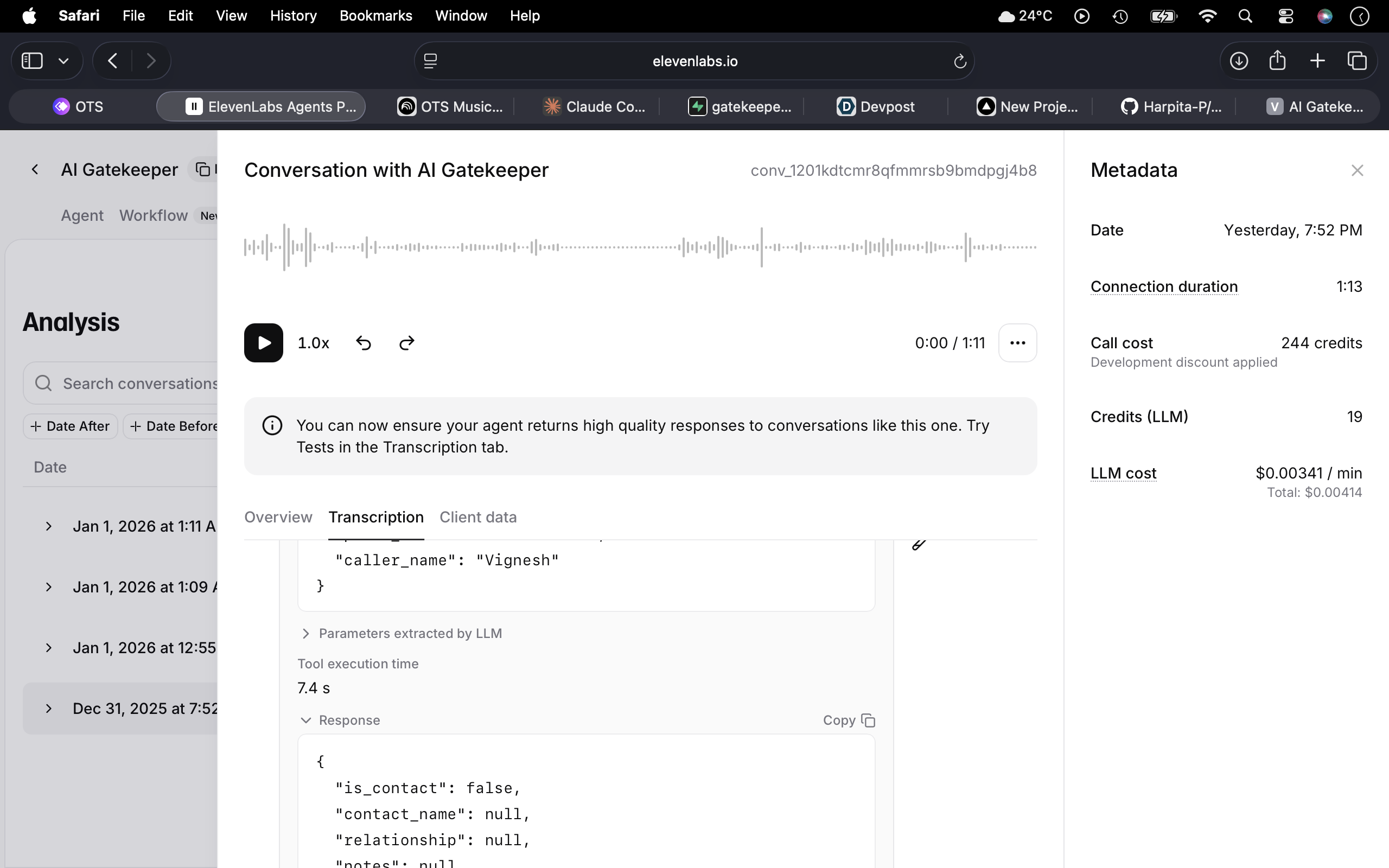Open a new Safari tab
1389x868 pixels.
tap(1318, 61)
